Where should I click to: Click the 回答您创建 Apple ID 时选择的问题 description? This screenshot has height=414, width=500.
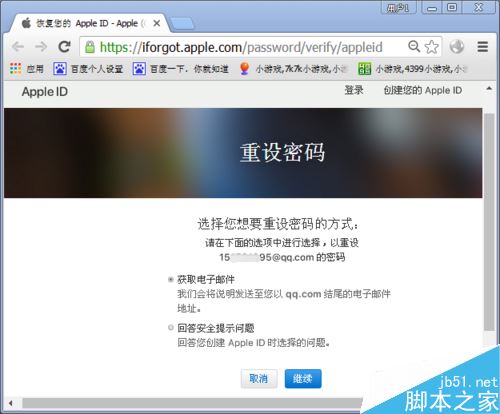tap(254, 343)
